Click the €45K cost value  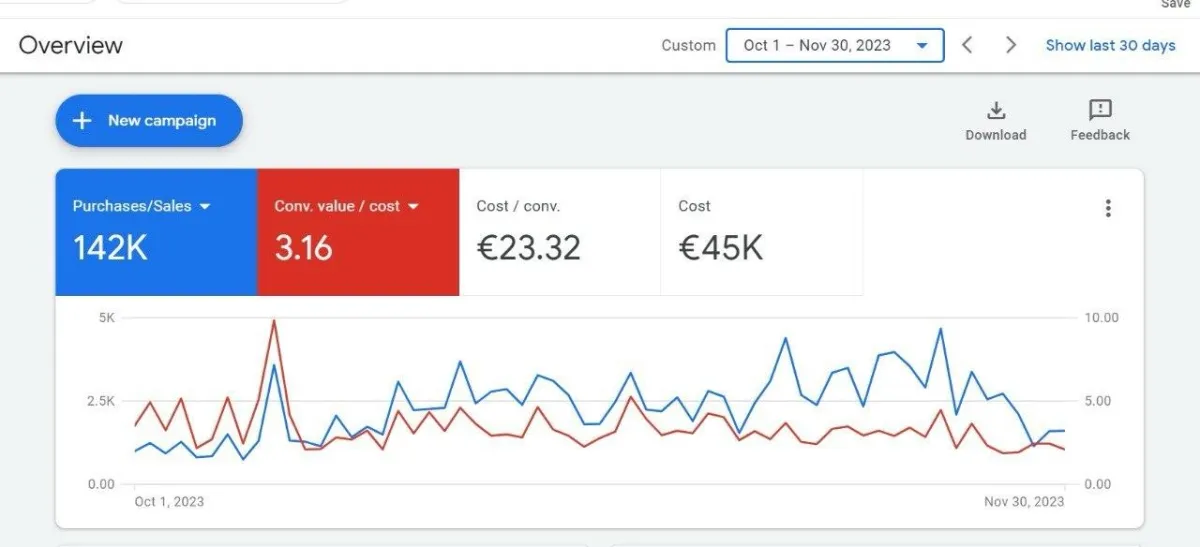[720, 248]
